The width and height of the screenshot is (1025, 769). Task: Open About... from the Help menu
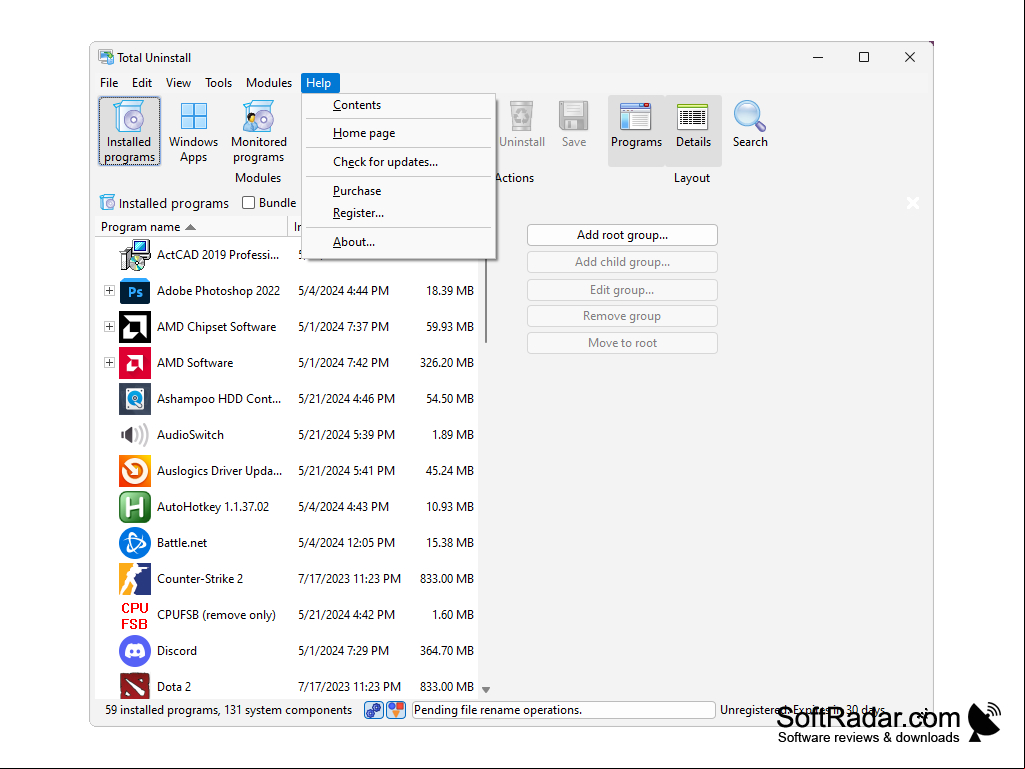click(x=398, y=242)
